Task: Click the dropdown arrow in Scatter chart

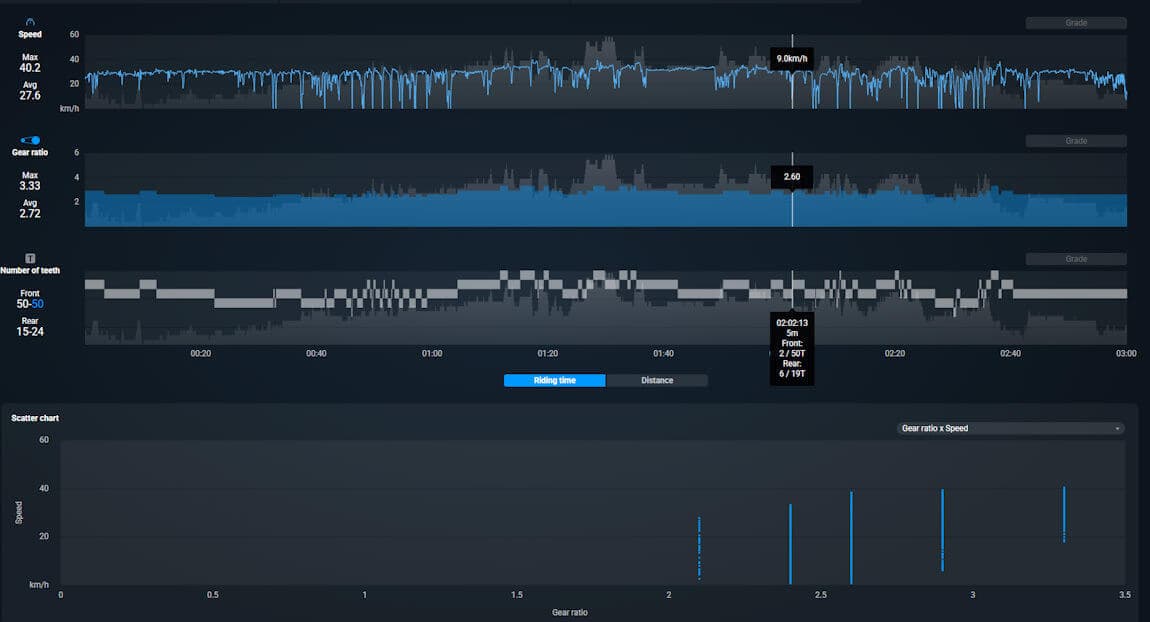Action: (x=1117, y=428)
